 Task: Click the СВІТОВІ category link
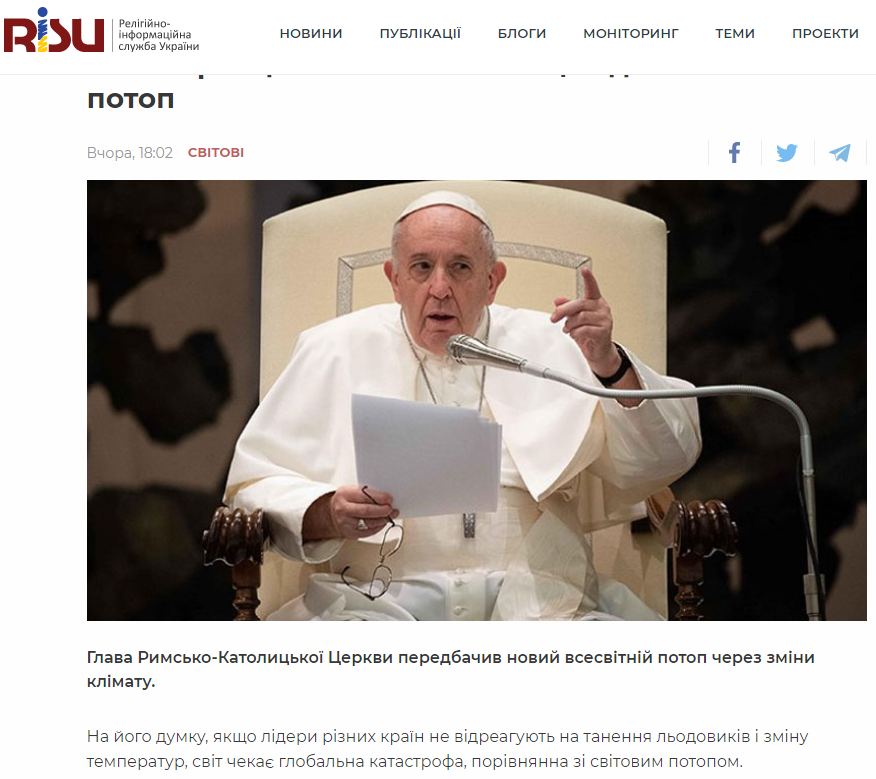click(x=216, y=153)
